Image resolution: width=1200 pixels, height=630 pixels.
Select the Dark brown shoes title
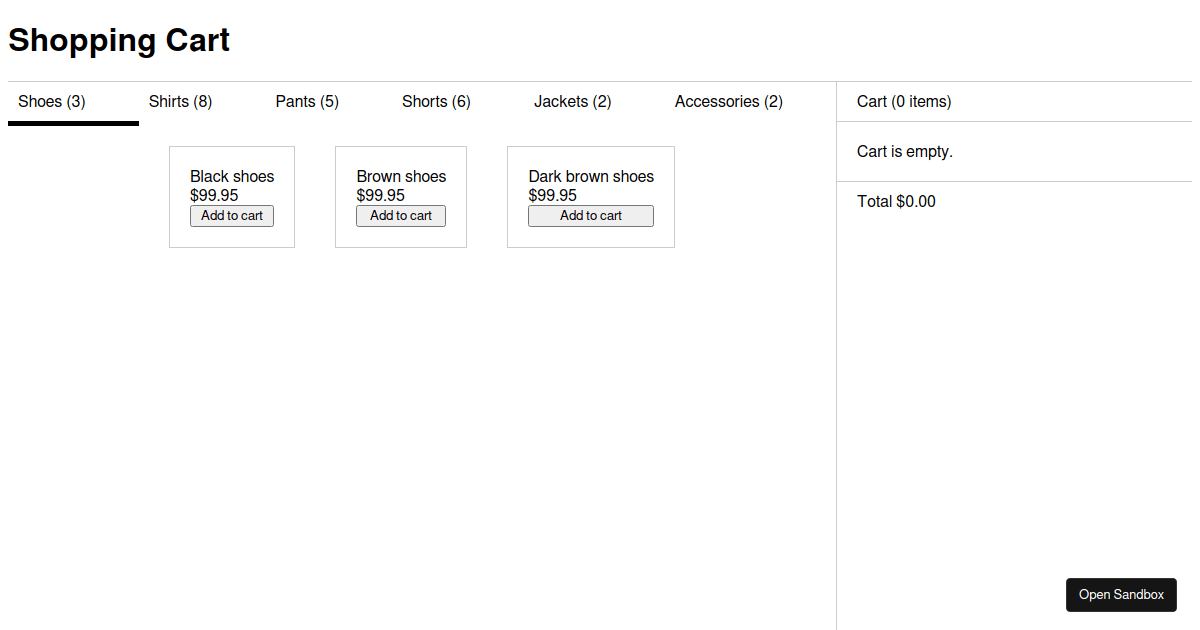[591, 177]
